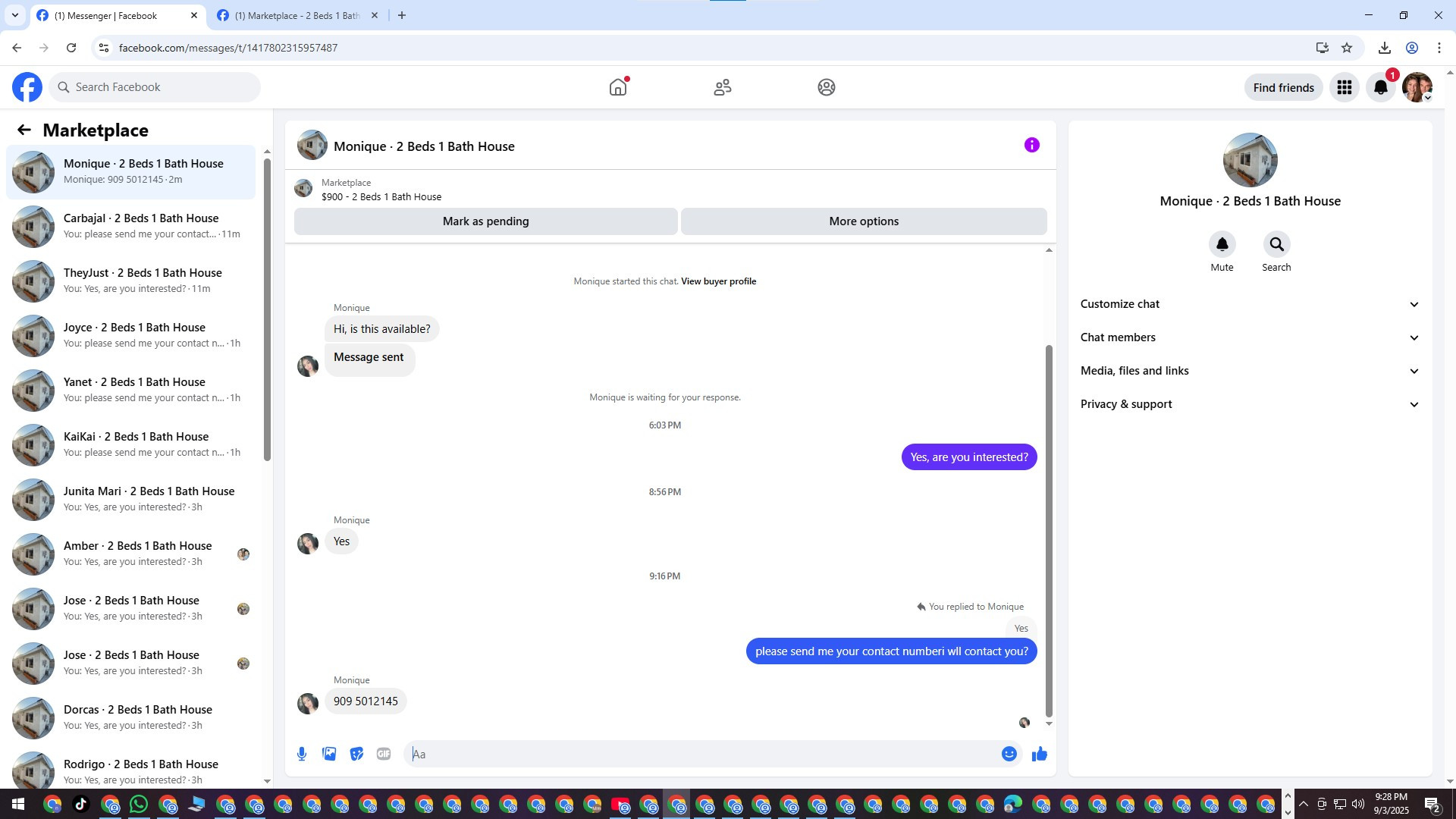This screenshot has height=819, width=1456.
Task: Open the account profile picture menu
Action: coord(1417,87)
